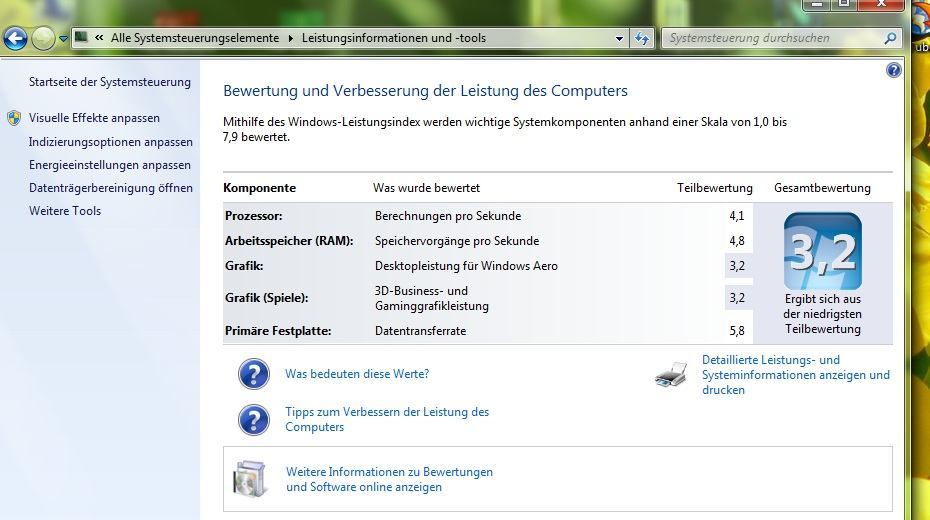The image size is (930, 520).
Task: Expand the address bar double chevron
Action: tap(99, 38)
